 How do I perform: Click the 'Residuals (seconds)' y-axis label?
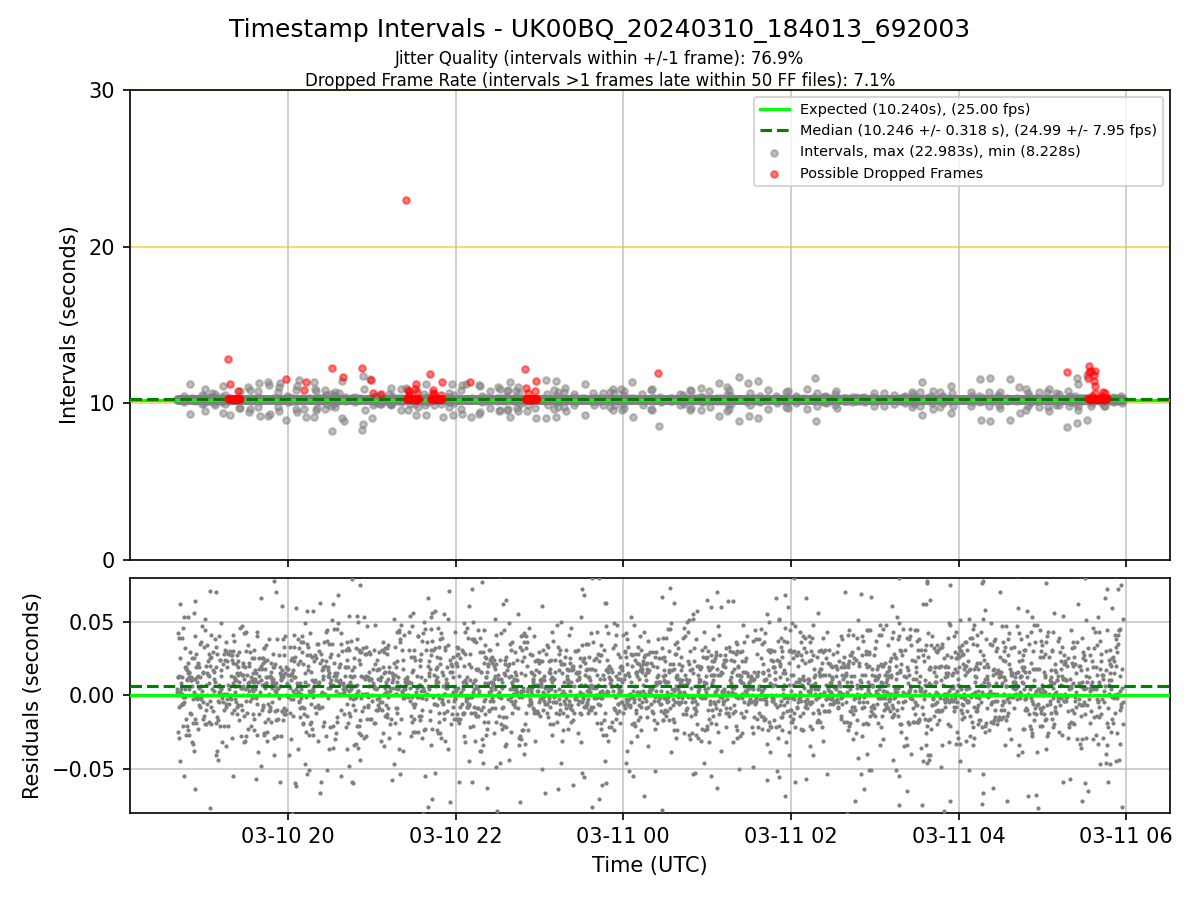32,696
